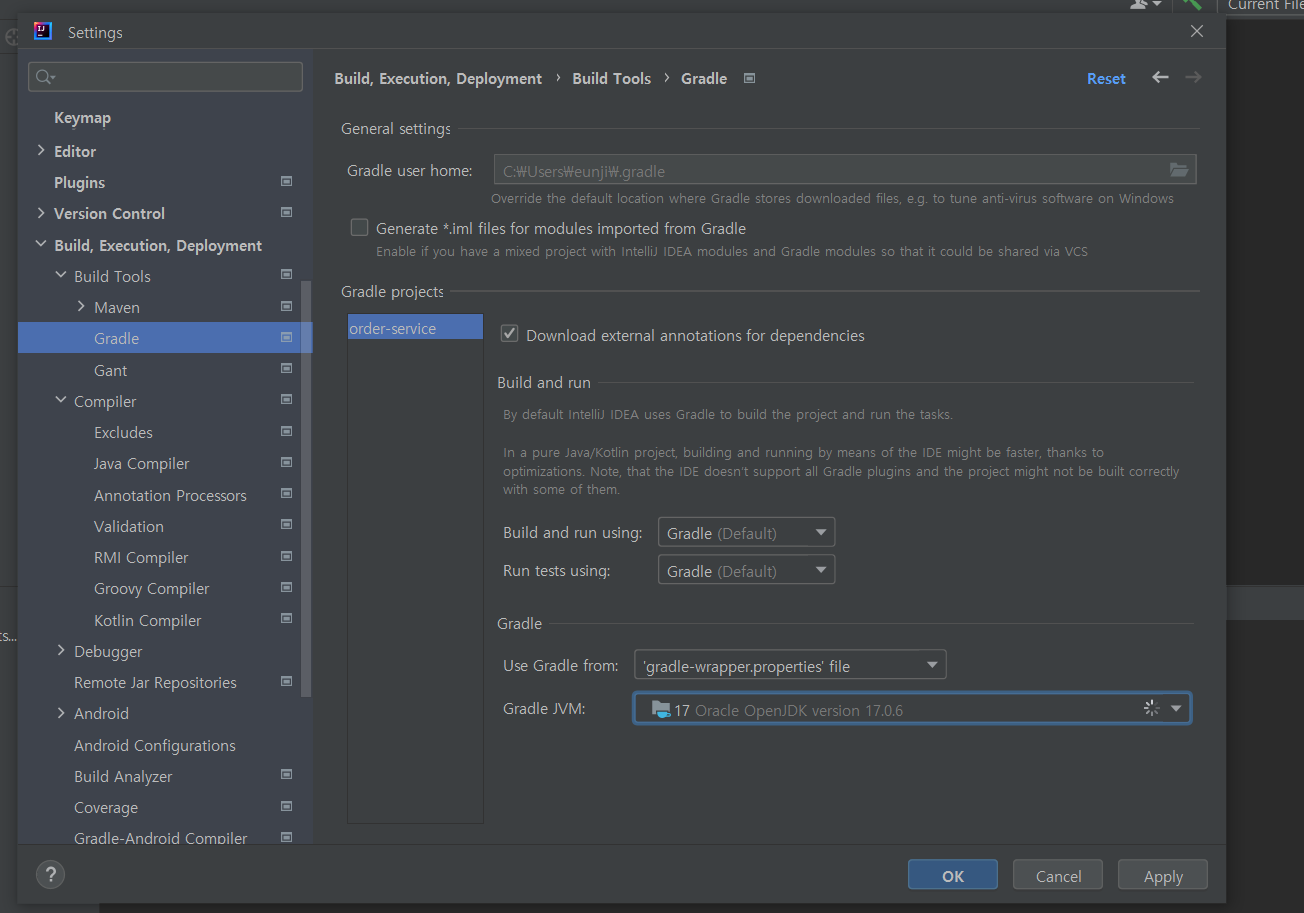
Task: Expand the Debugger node
Action: coord(61,650)
